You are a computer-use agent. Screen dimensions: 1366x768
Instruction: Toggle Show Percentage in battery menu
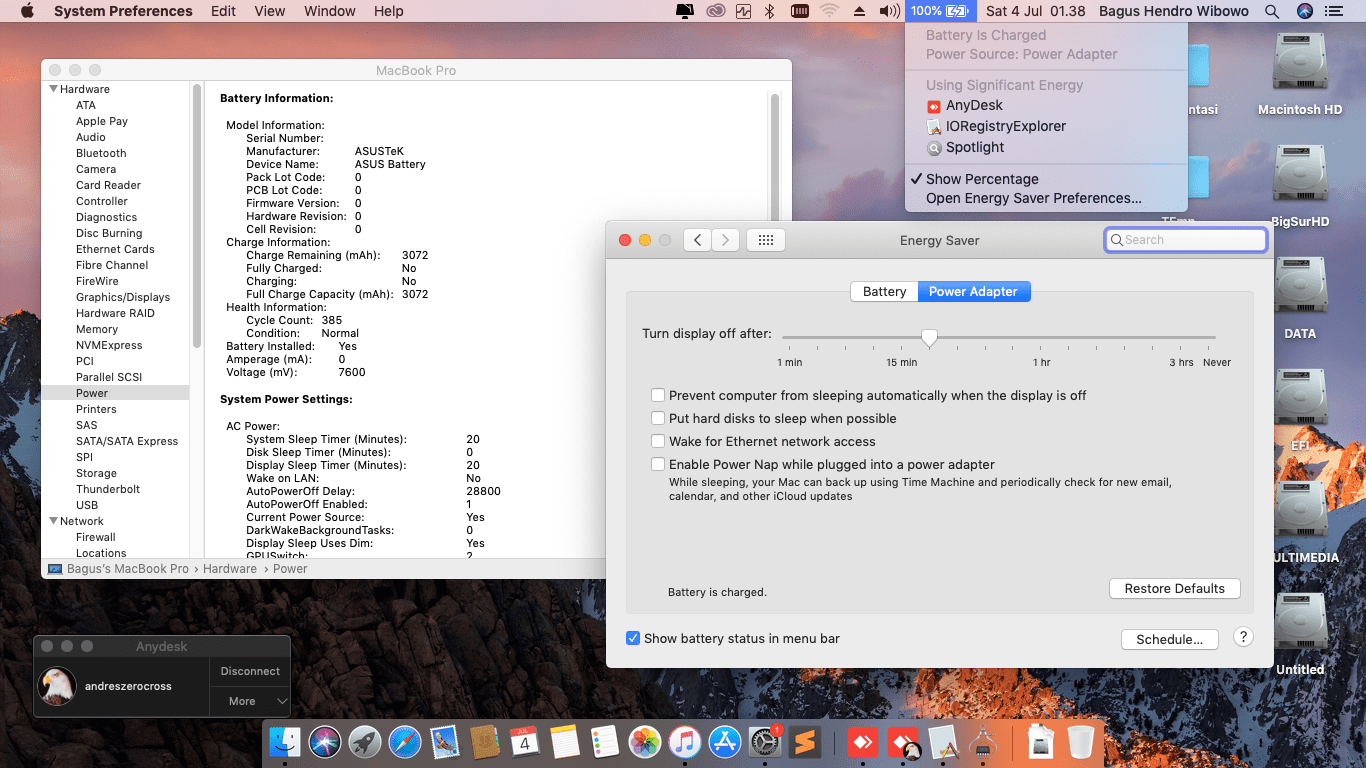[x=1046, y=179]
